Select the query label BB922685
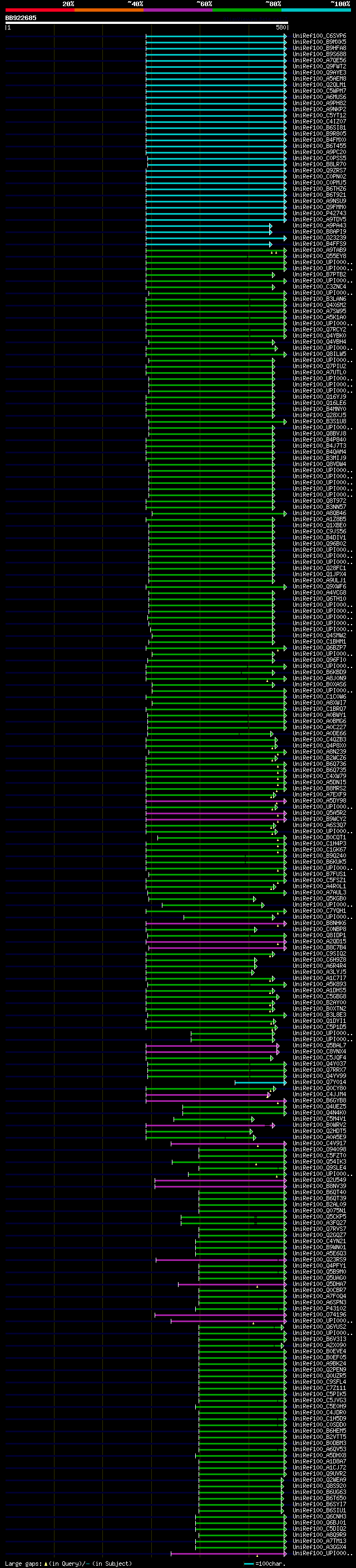 pos(21,18)
